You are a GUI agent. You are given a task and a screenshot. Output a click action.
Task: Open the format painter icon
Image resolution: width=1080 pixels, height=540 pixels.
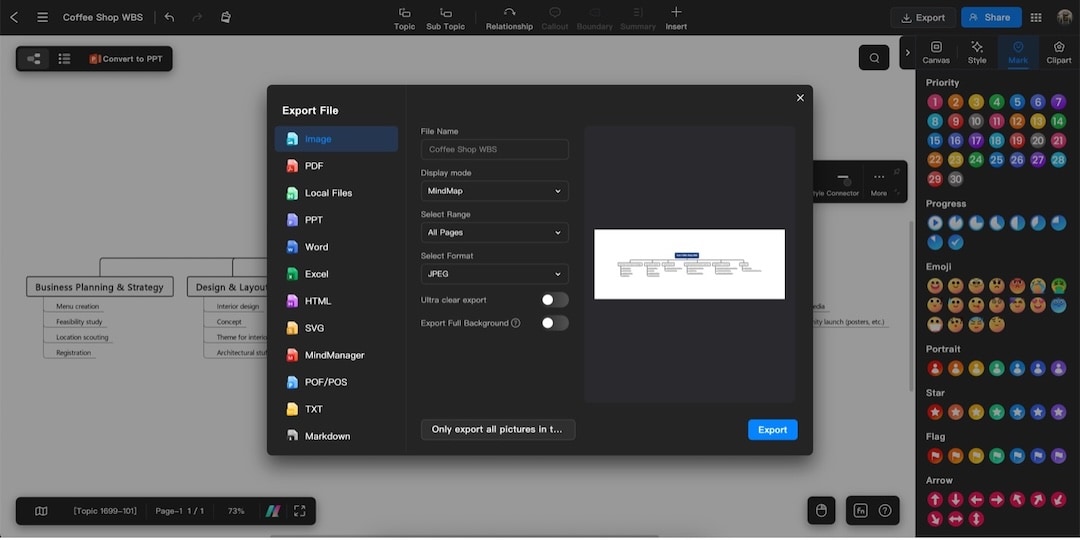click(226, 17)
